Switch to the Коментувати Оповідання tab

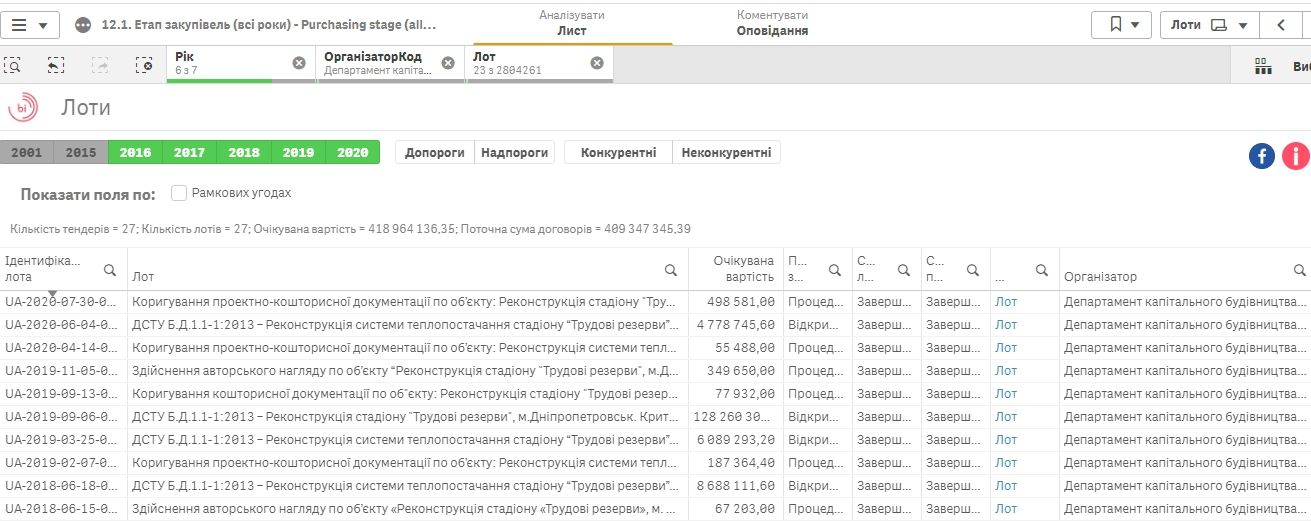tap(772, 23)
